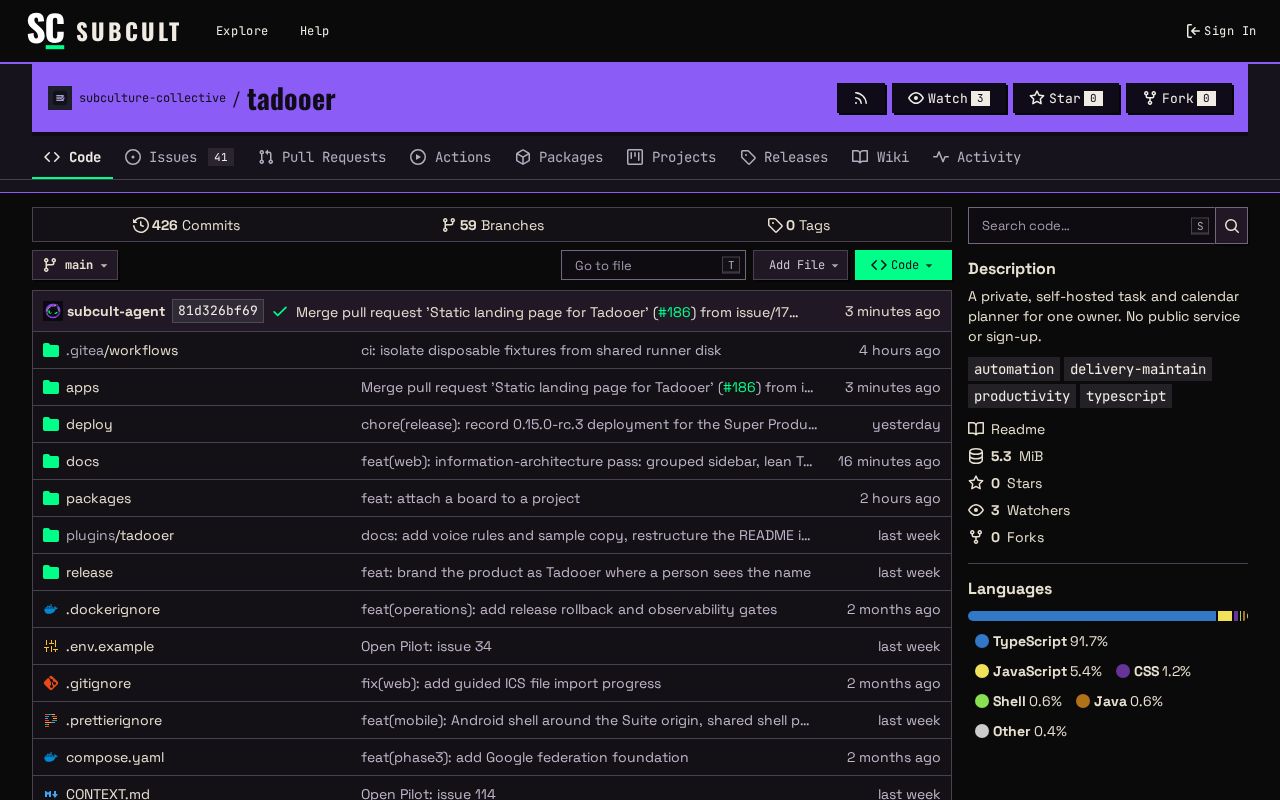Viewport: 1280px width, 800px height.
Task: Click the SUBCULT logo
Action: click(x=103, y=31)
